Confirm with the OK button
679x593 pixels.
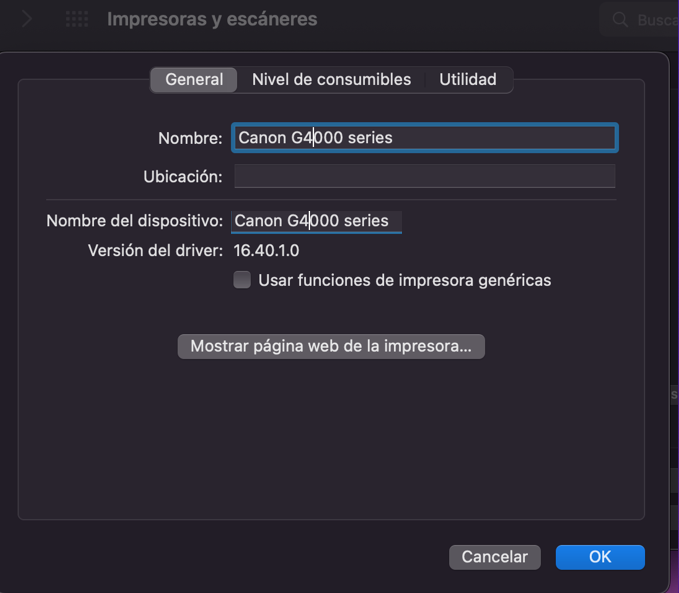pos(599,557)
